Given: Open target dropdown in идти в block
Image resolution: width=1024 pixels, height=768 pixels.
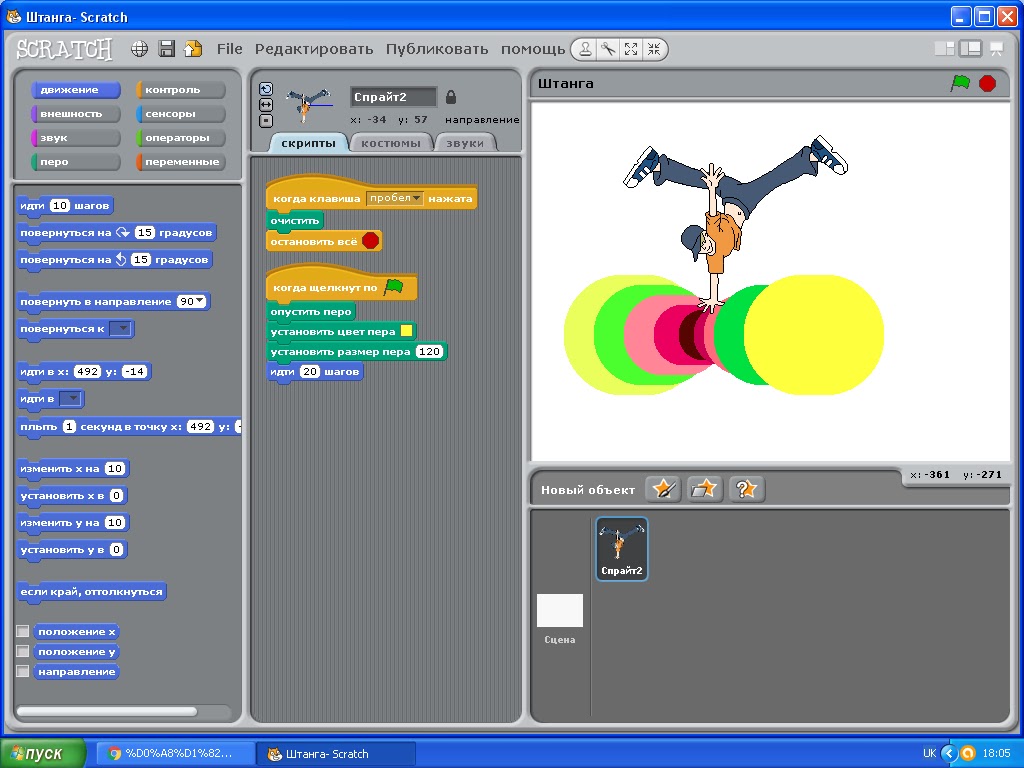Looking at the screenshot, I should coord(71,398).
